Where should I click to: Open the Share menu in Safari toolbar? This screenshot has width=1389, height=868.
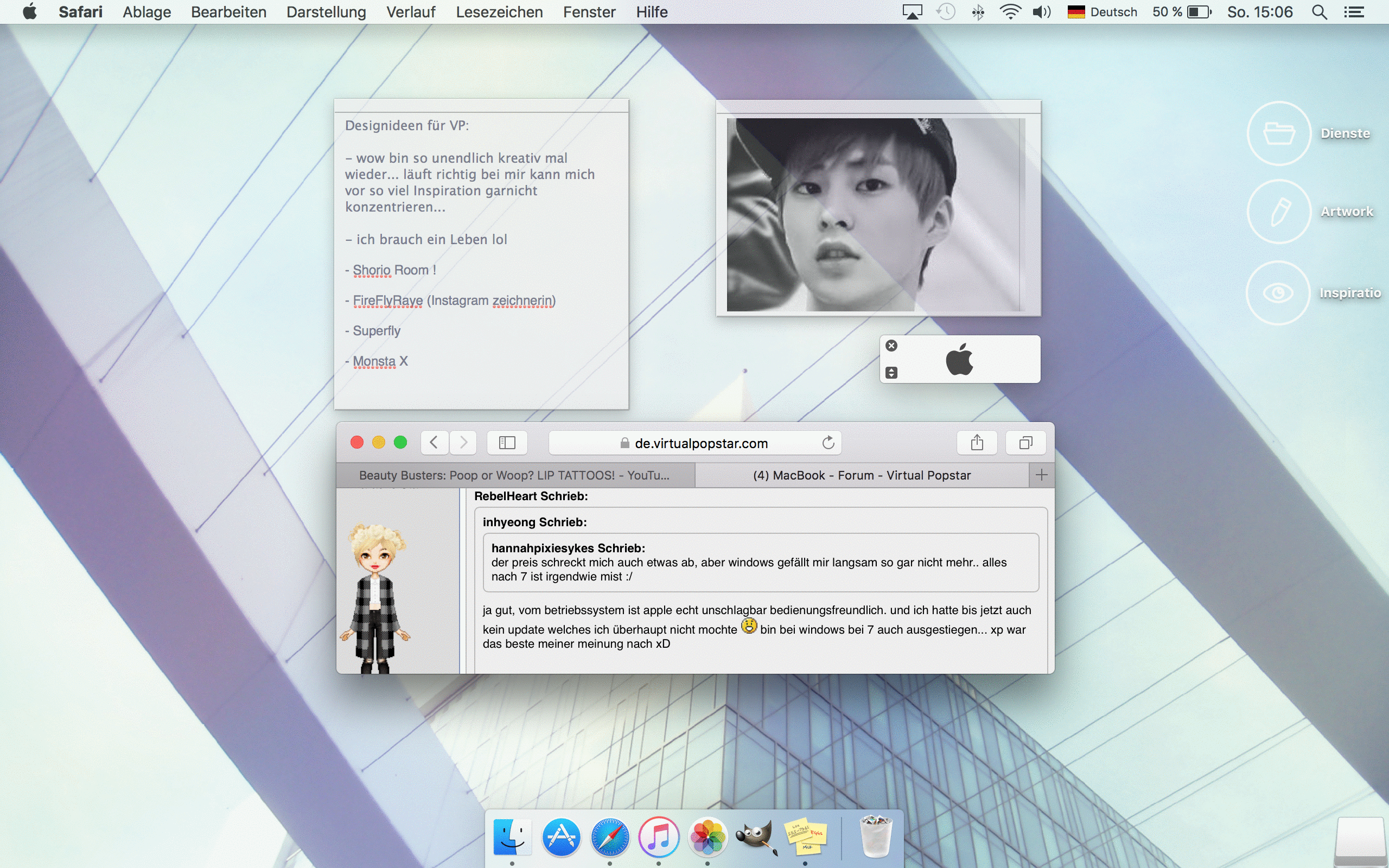[977, 443]
